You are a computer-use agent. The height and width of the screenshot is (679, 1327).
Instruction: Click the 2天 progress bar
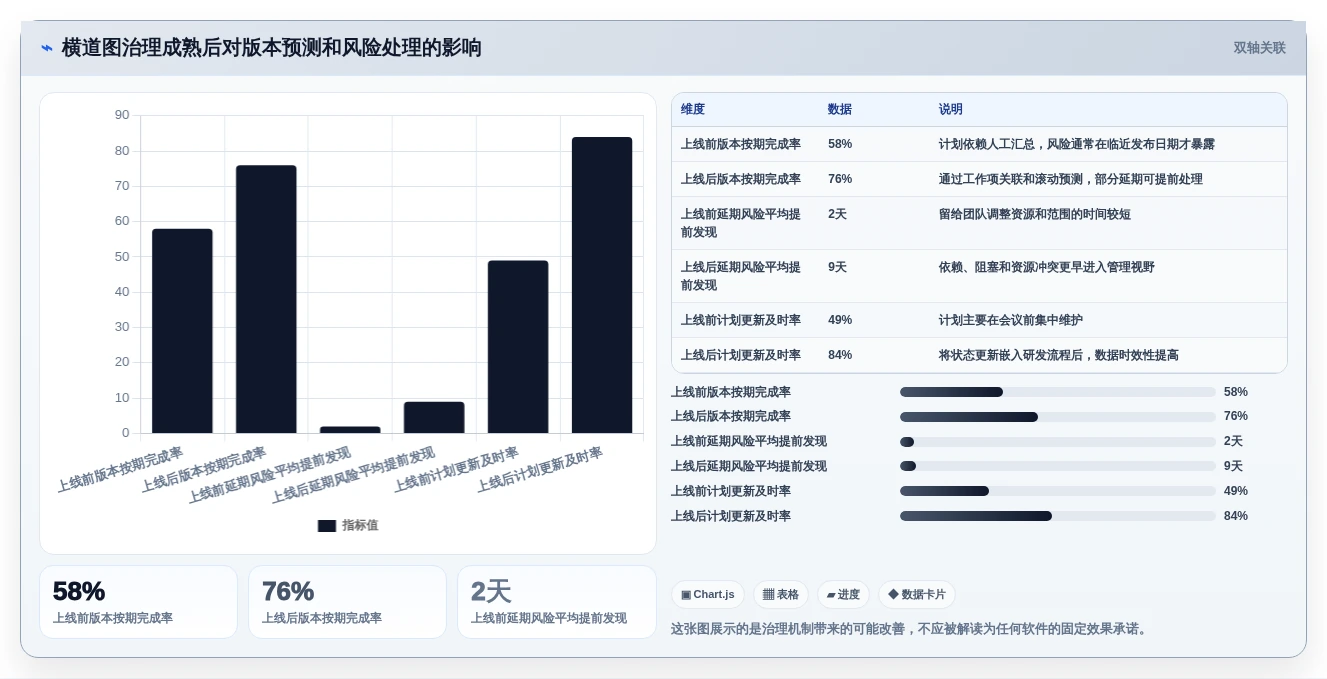tap(1058, 441)
